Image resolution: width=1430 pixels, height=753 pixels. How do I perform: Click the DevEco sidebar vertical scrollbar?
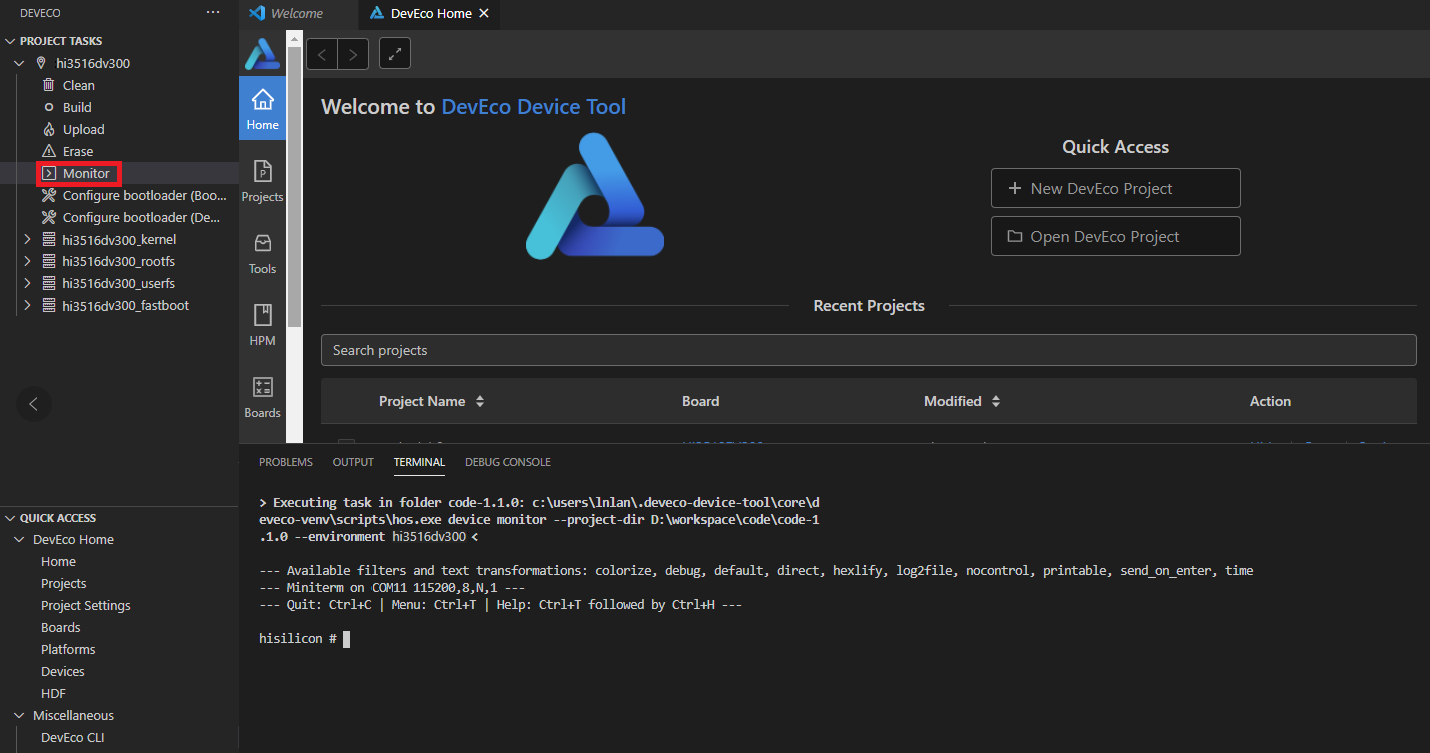(294, 185)
